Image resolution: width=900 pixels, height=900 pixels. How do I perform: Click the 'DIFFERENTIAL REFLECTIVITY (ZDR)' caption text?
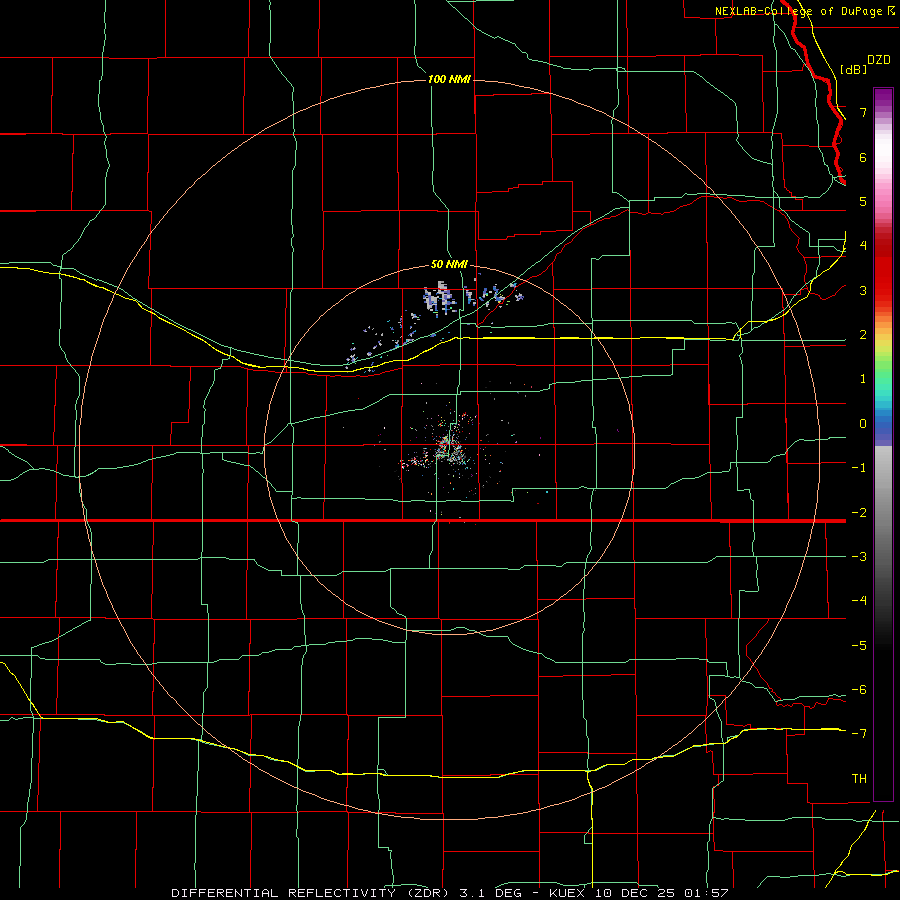click(312, 893)
